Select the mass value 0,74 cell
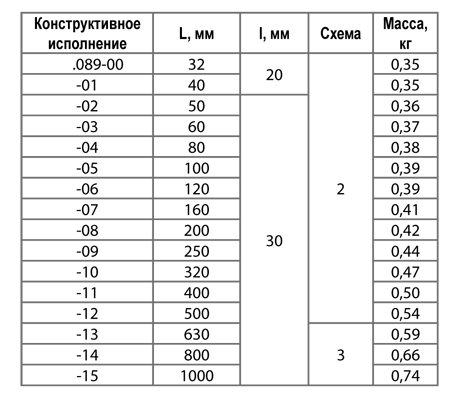Screen dimensions: 459x395 [405, 375]
